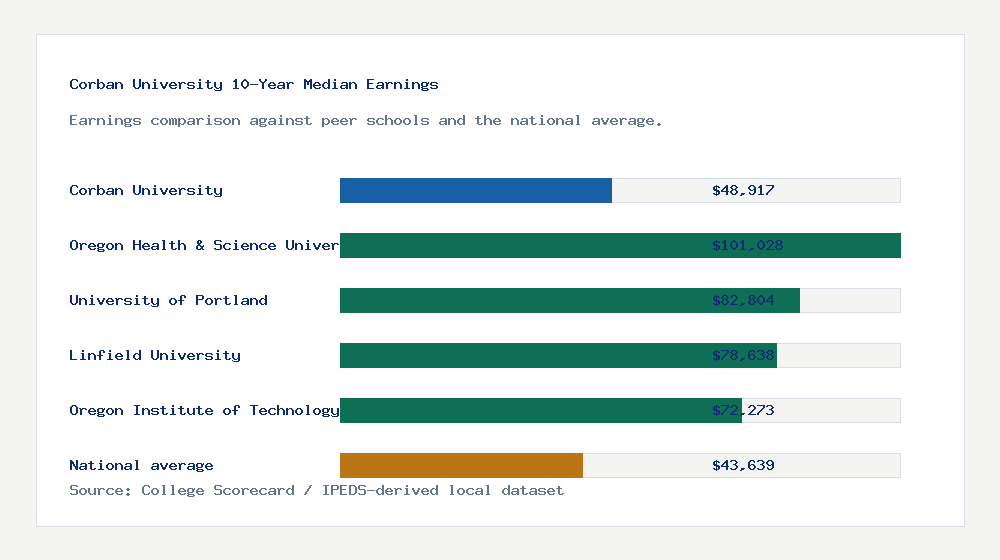Image resolution: width=1000 pixels, height=560 pixels.
Task: Click the orange National average earnings bar
Action: coord(461,466)
